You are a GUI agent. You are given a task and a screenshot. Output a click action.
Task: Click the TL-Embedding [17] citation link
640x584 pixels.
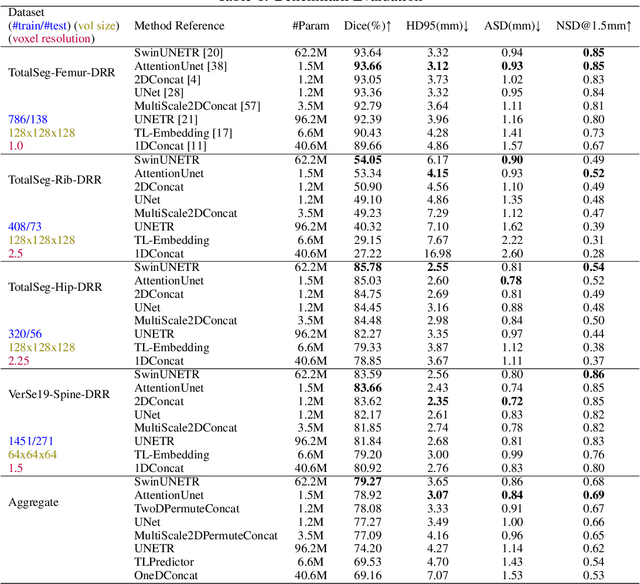pyautogui.click(x=182, y=132)
